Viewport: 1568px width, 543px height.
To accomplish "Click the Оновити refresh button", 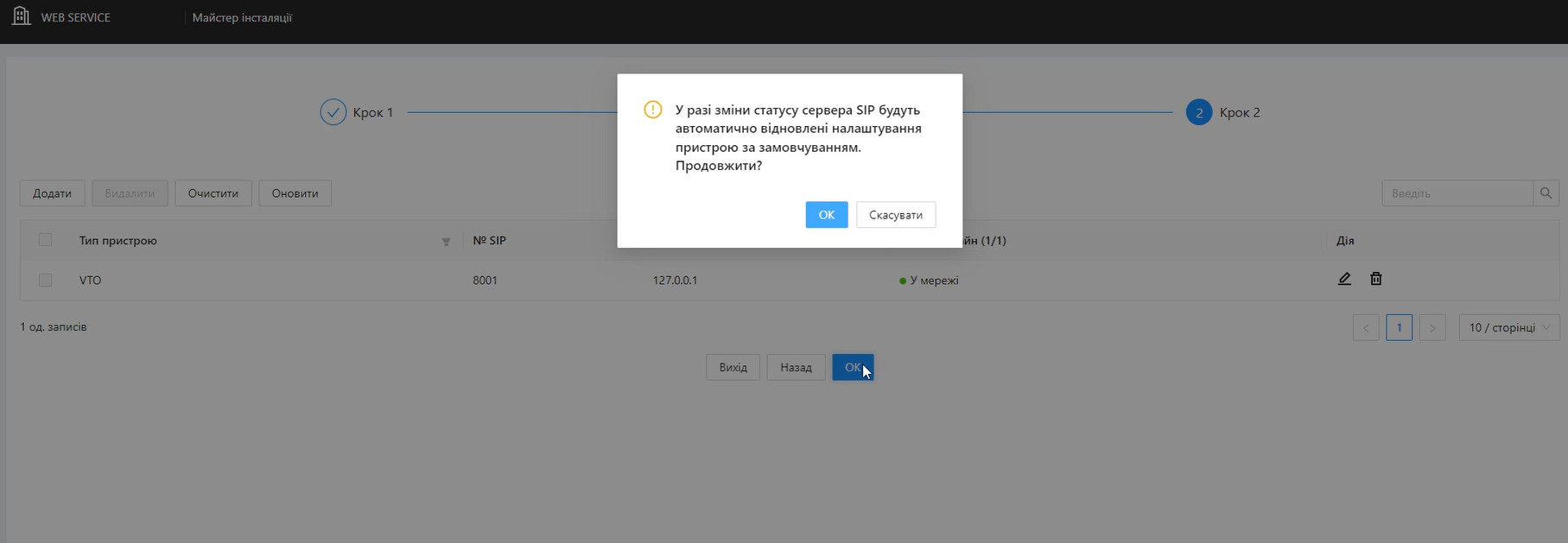I will 295,193.
